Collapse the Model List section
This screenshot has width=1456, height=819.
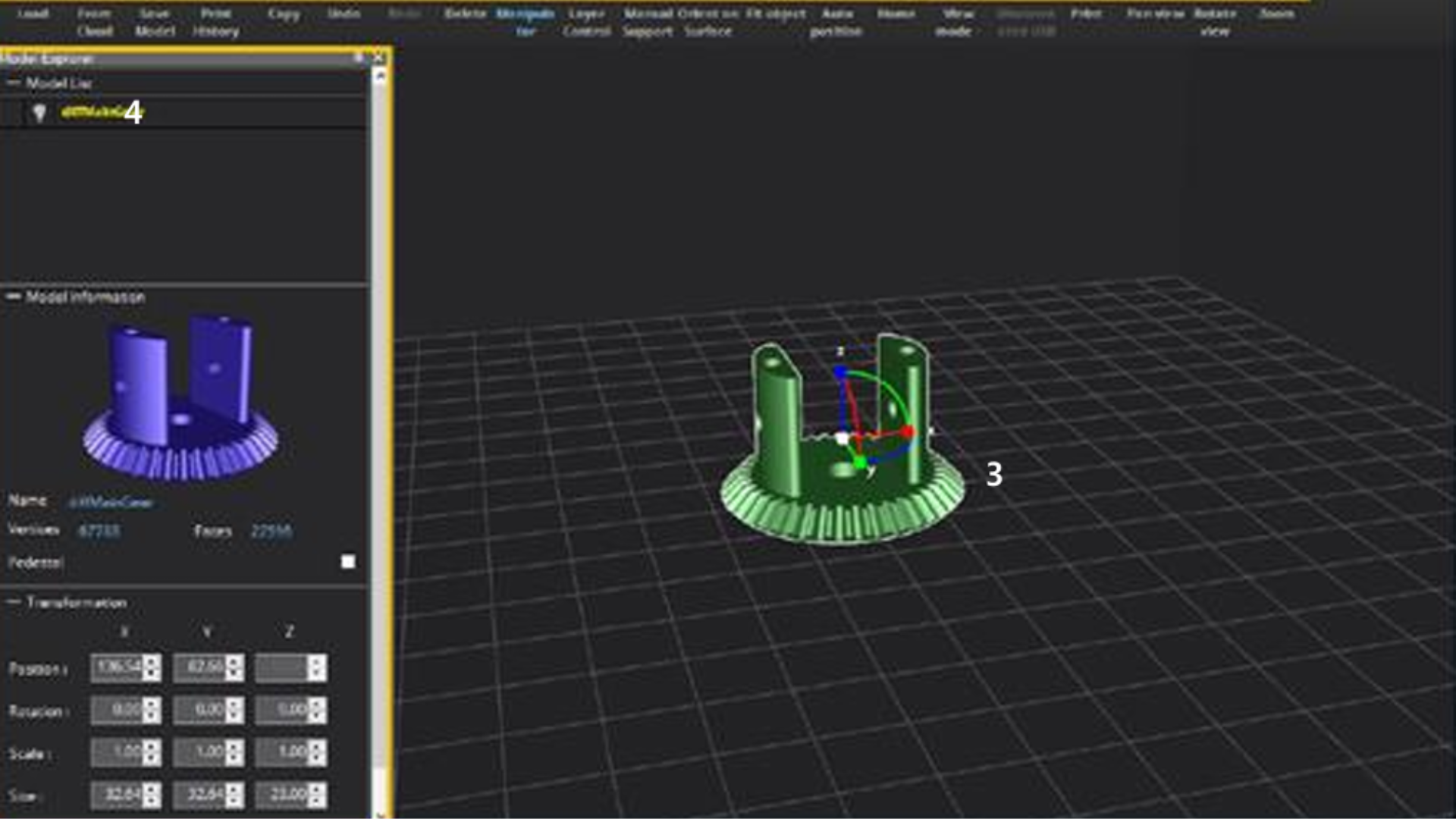(13, 83)
